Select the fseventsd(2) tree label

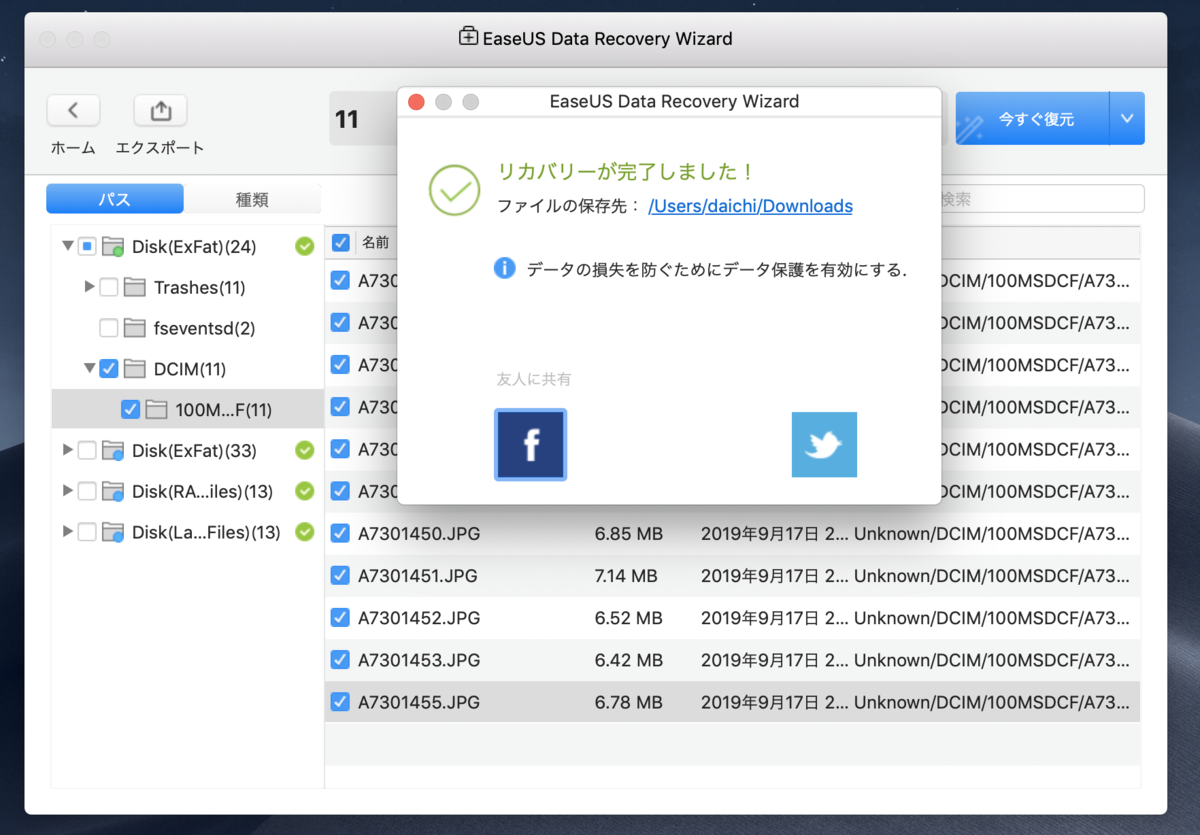coord(203,328)
